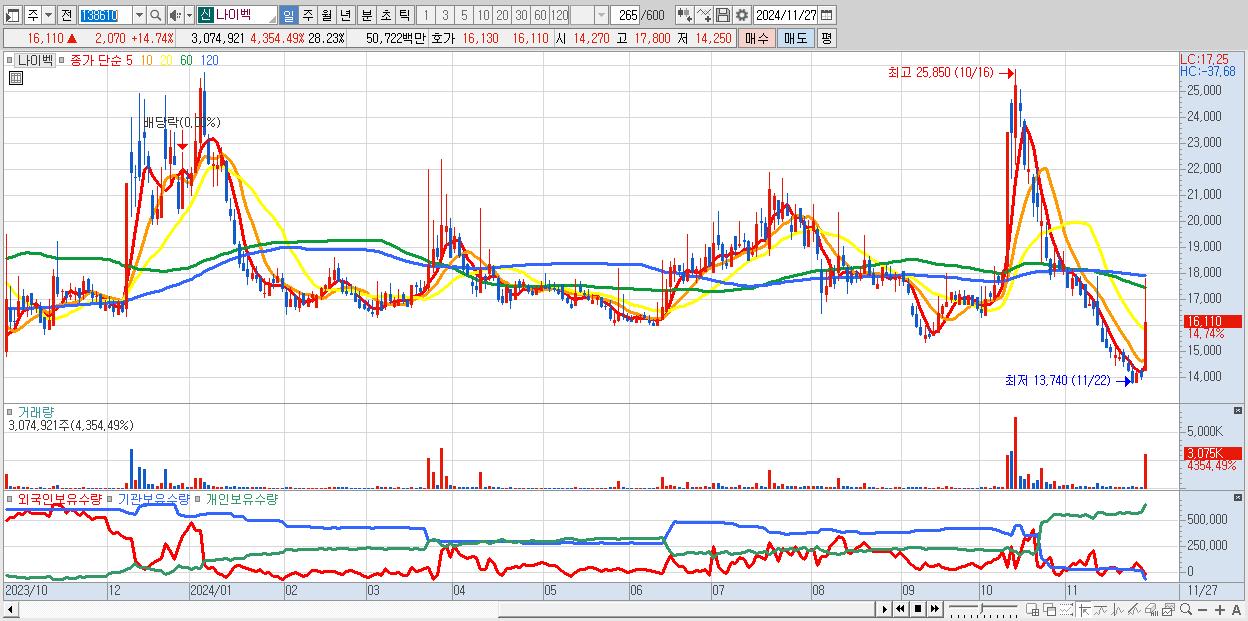Click the date field 2024/11/27
Viewport: 1248px width, 621px height.
click(x=785, y=15)
